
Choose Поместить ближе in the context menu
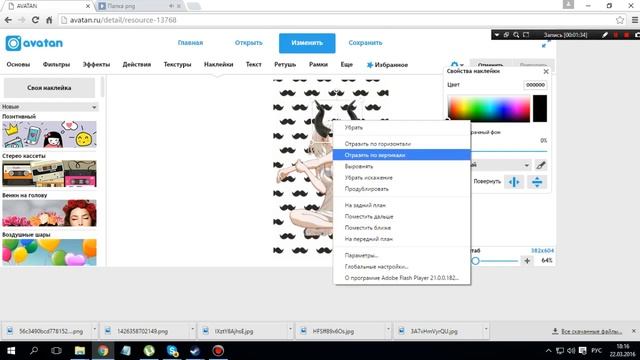(x=401, y=228)
